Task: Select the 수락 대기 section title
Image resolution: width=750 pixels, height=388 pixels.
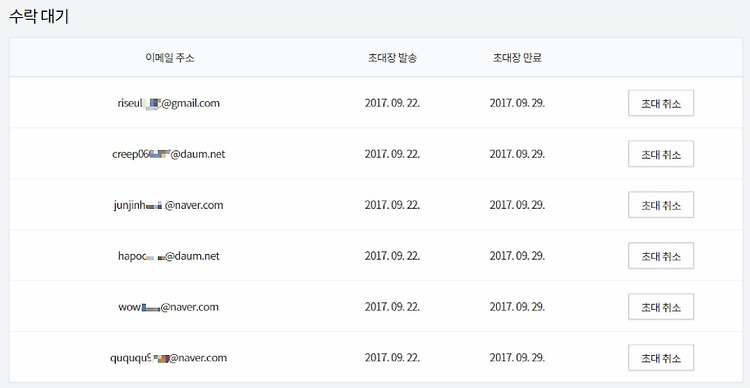Action: pos(39,17)
